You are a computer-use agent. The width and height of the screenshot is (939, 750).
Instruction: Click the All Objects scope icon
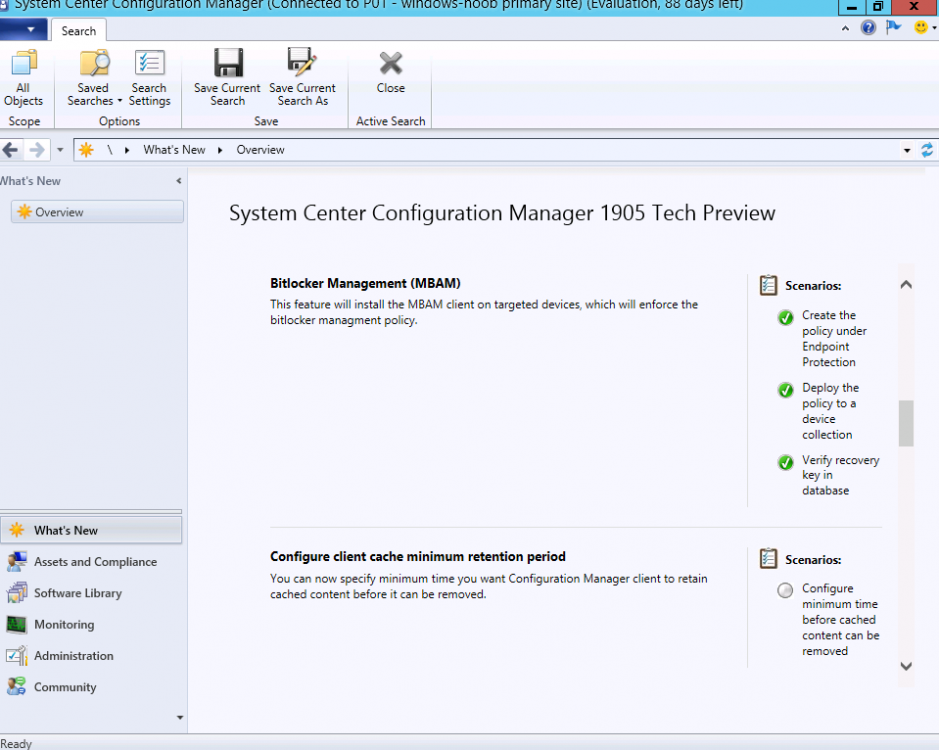tap(23, 63)
